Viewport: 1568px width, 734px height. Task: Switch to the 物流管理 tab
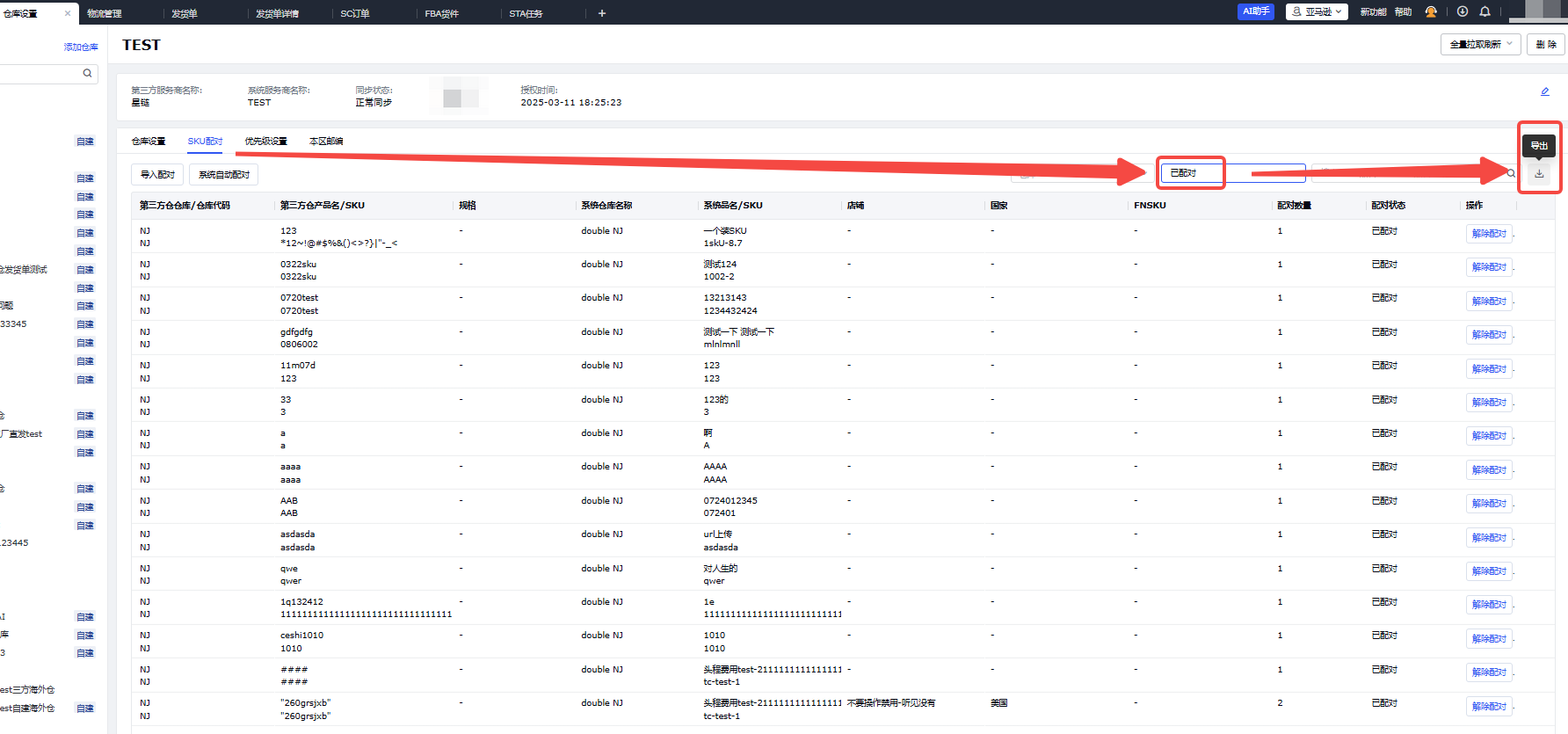[105, 13]
